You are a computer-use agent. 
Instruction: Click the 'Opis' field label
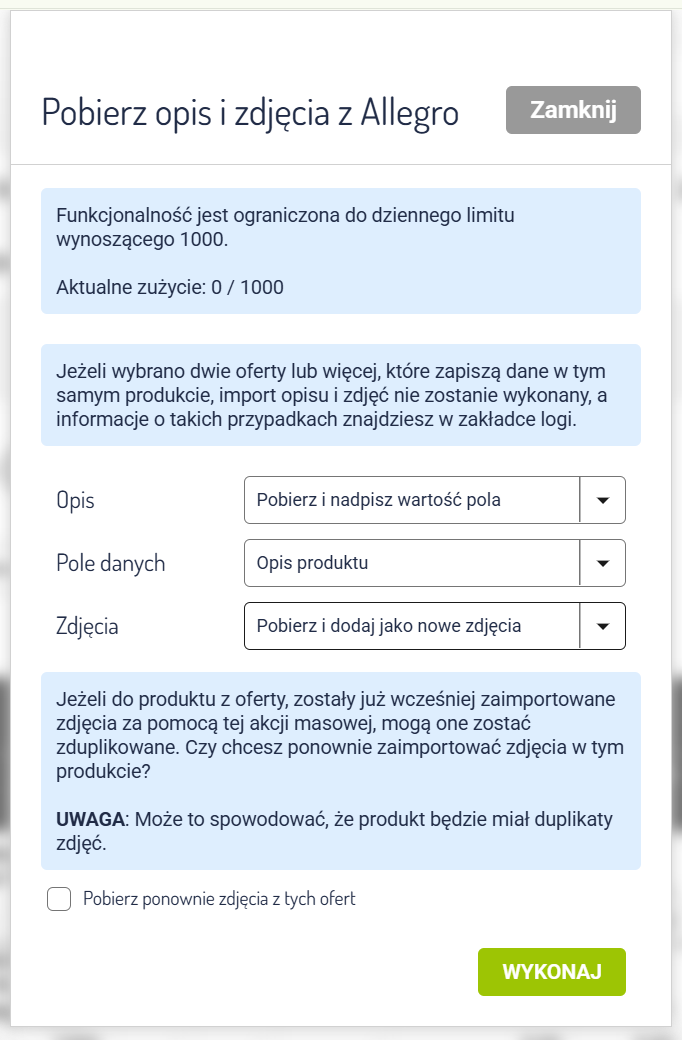[x=76, y=501]
